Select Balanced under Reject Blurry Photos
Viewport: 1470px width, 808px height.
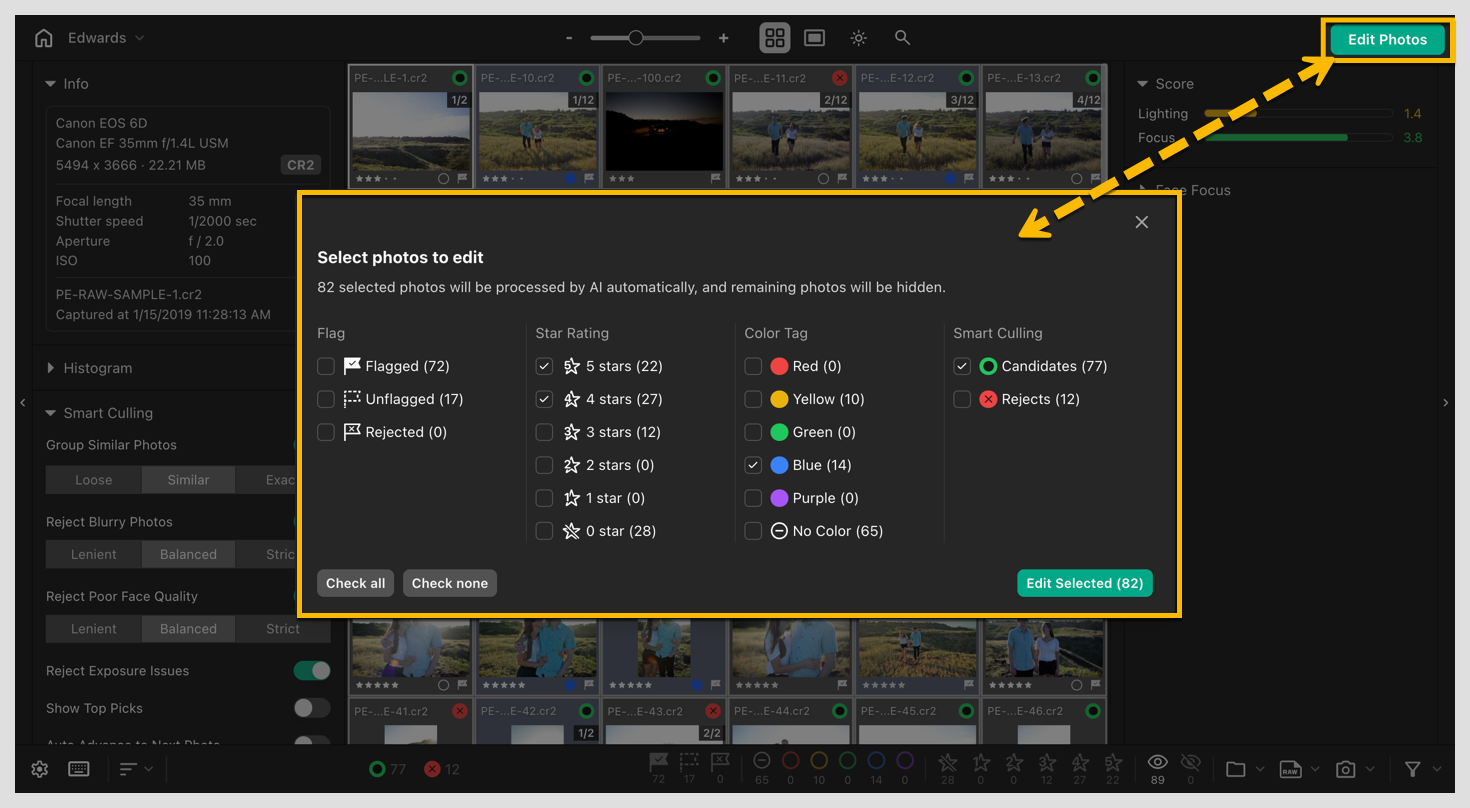point(188,554)
